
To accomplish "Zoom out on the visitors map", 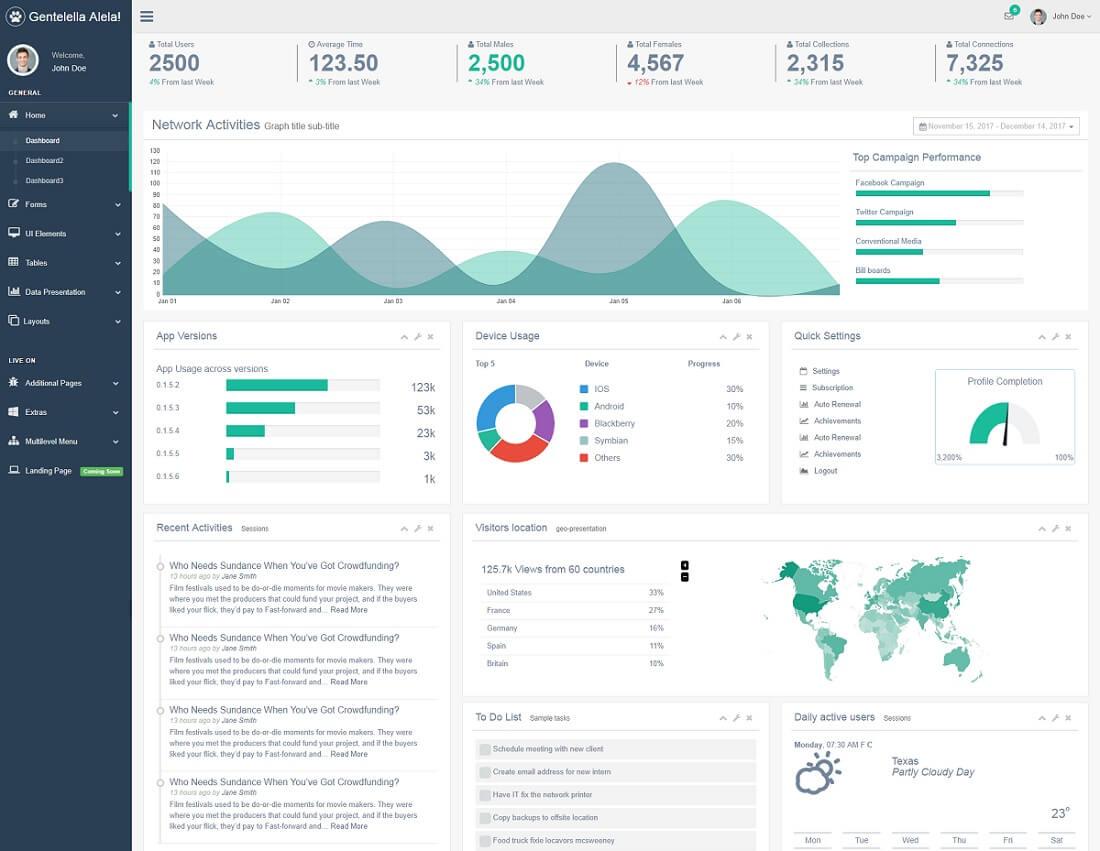I will [685, 577].
